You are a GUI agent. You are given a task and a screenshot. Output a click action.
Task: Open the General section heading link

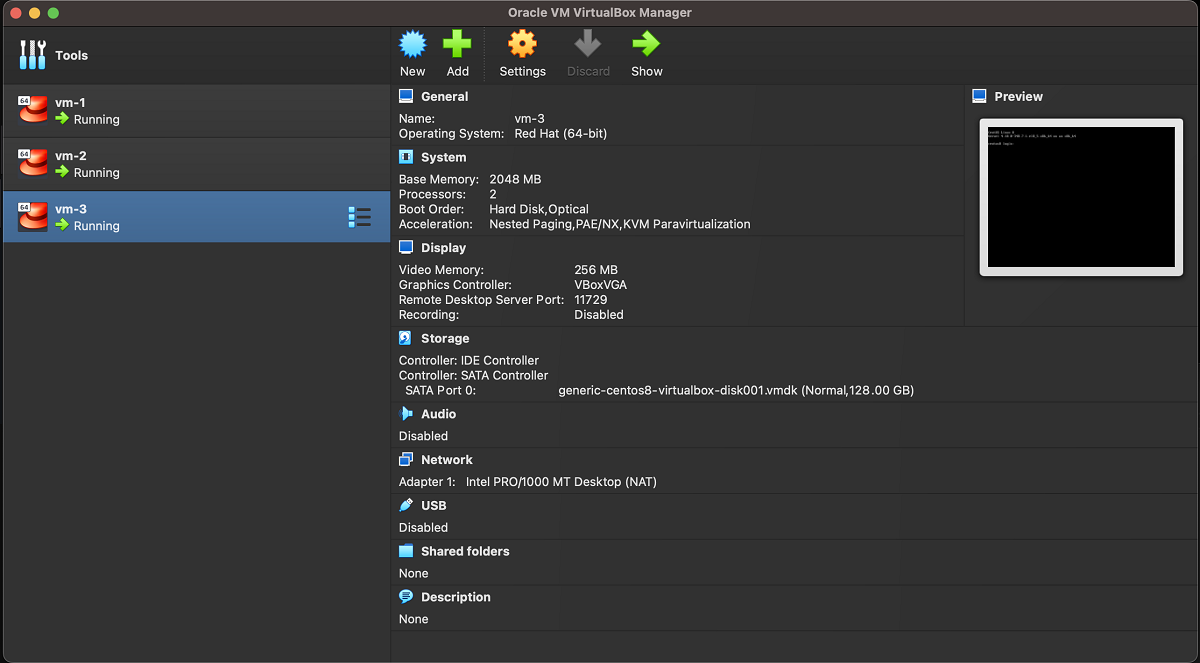click(444, 97)
